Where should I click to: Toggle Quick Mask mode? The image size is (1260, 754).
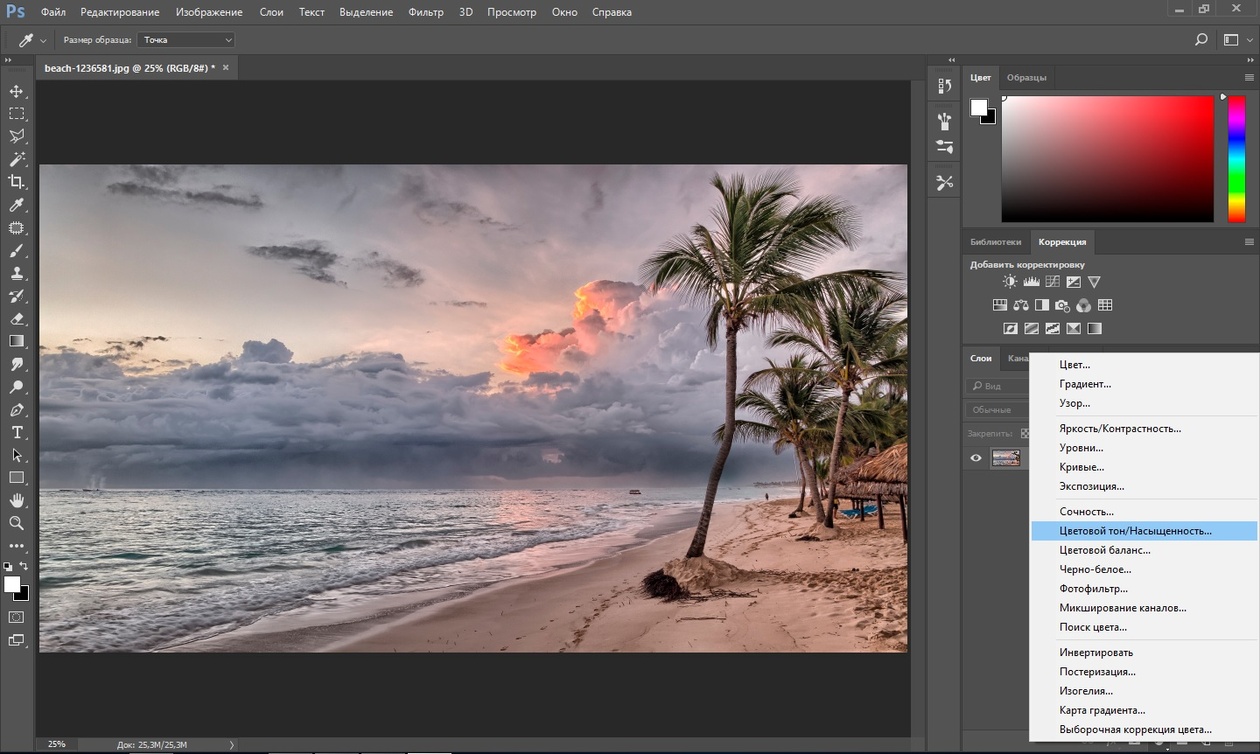coord(16,617)
